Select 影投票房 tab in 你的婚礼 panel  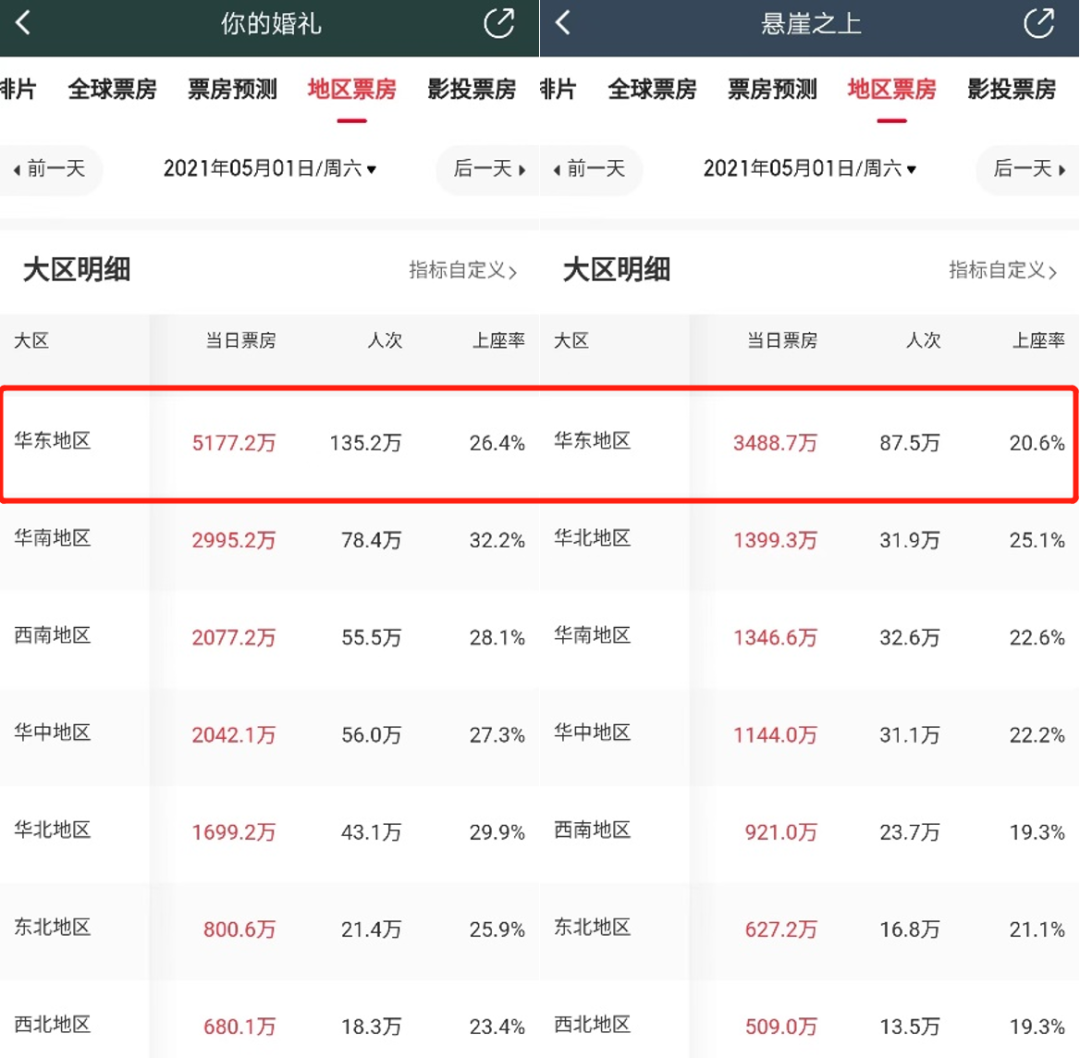click(471, 90)
